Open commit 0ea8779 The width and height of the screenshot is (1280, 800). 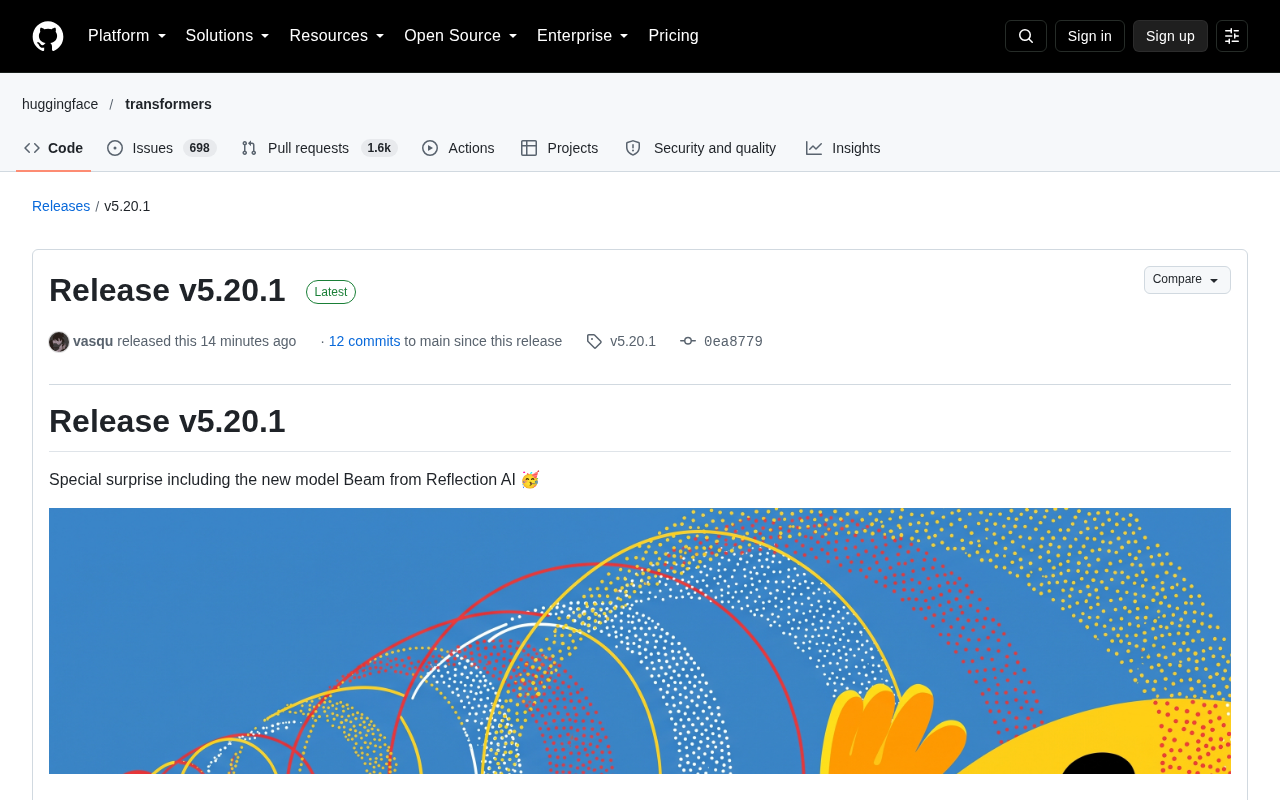tap(733, 341)
